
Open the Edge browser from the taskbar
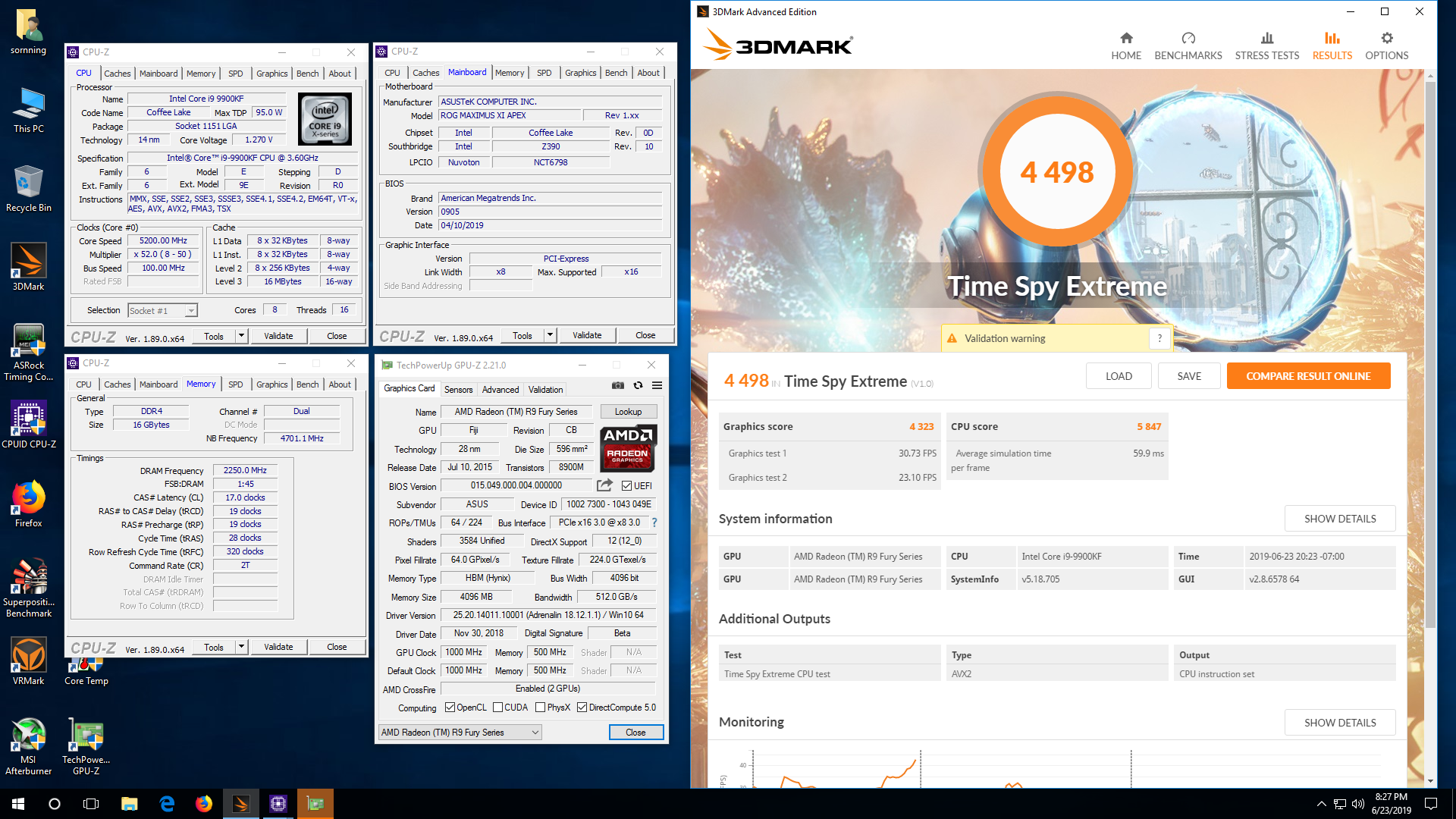(x=167, y=804)
